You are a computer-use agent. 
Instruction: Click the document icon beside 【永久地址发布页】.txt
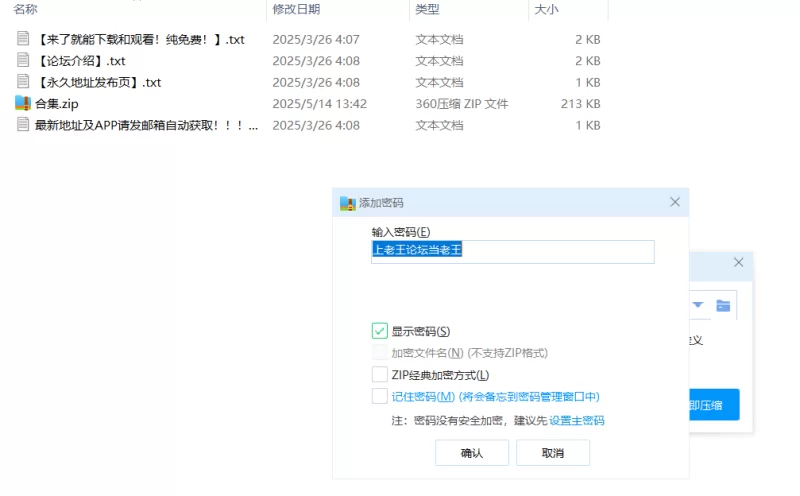click(x=23, y=82)
